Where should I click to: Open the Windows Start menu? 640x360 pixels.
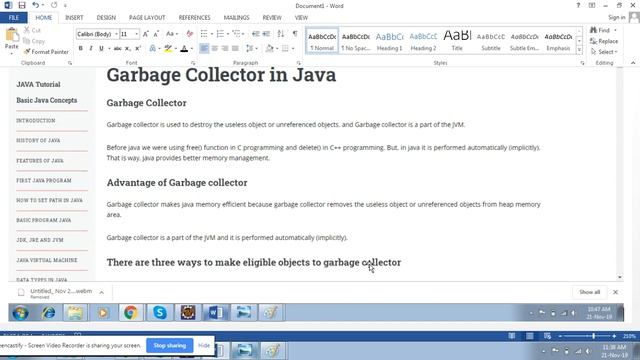(20, 313)
